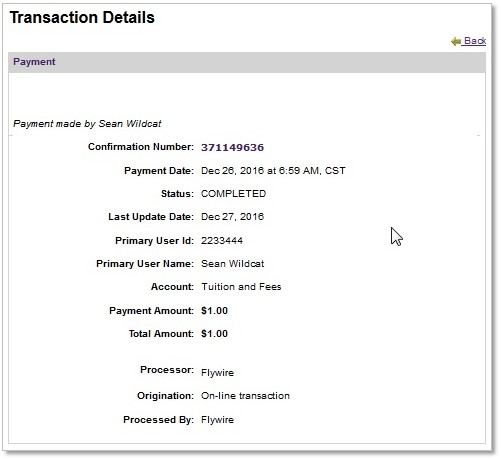
Task: Select the Primary User Id 2233444
Action: [x=222, y=241]
